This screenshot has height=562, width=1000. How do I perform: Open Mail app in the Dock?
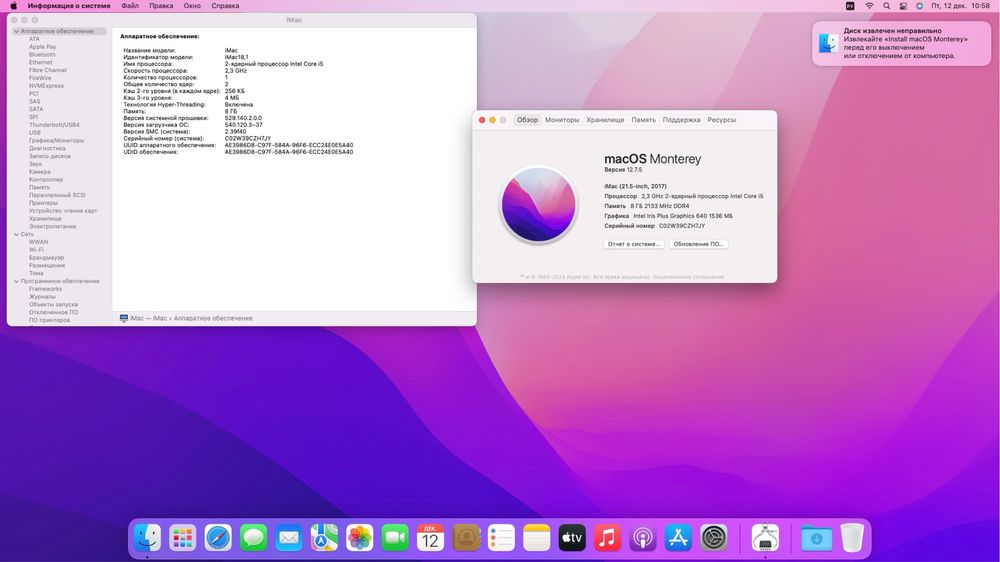pos(289,538)
